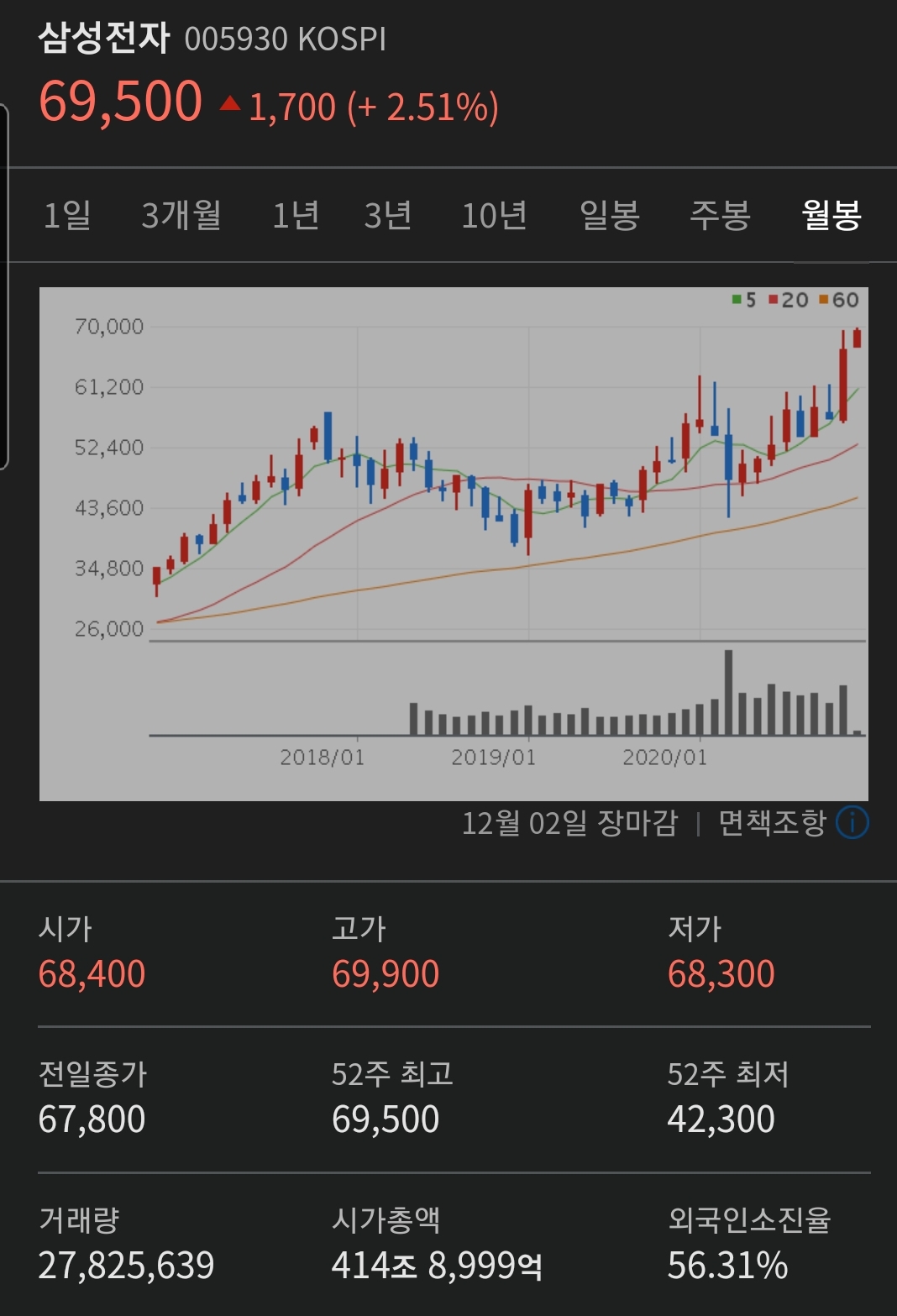Image resolution: width=897 pixels, height=1316 pixels.
Task: Tap the 2019/01 x-axis label
Action: [x=494, y=758]
